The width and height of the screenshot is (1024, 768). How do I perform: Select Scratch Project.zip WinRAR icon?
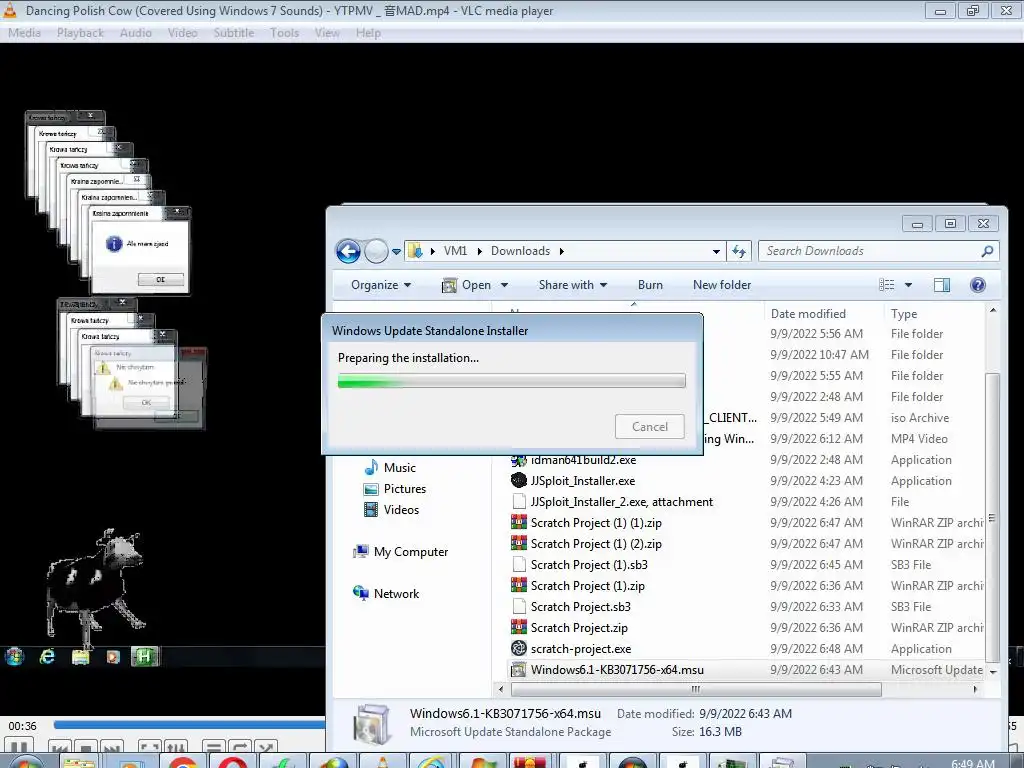click(519, 628)
